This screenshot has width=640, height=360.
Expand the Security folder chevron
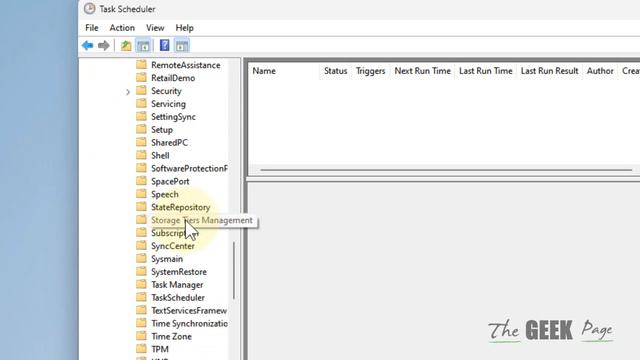[x=128, y=92]
